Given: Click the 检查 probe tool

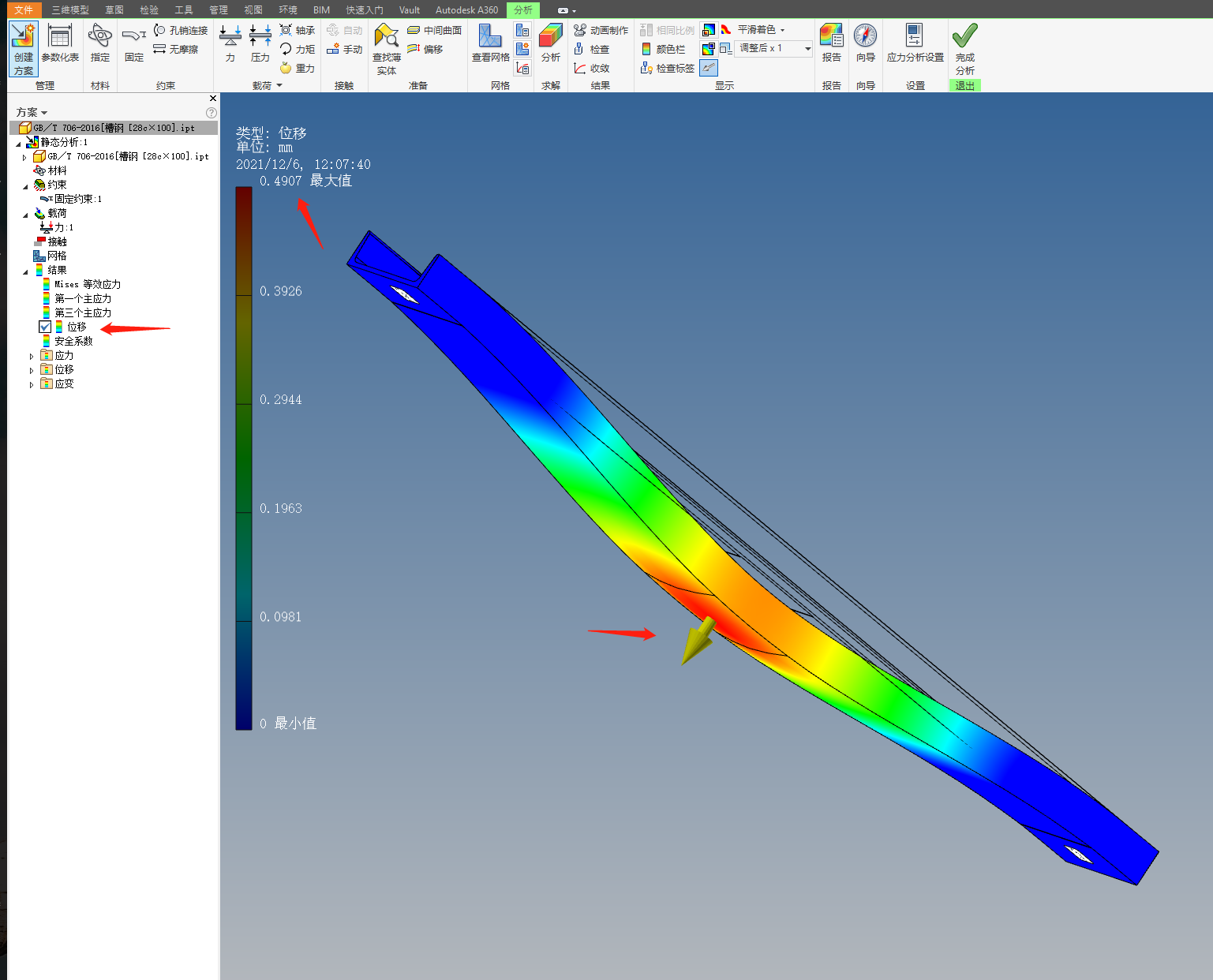Looking at the screenshot, I should [592, 49].
